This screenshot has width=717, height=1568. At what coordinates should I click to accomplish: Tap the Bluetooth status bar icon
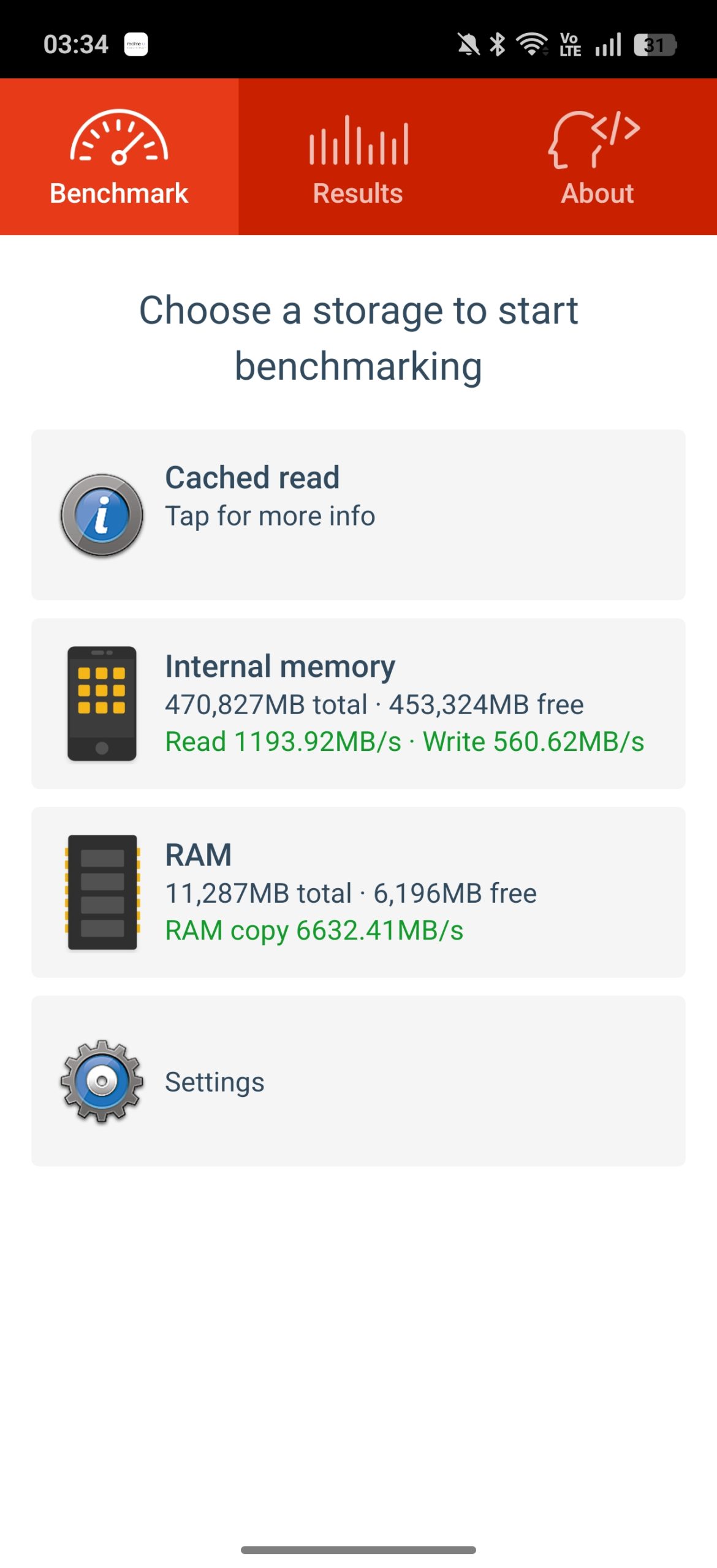pyautogui.click(x=498, y=44)
